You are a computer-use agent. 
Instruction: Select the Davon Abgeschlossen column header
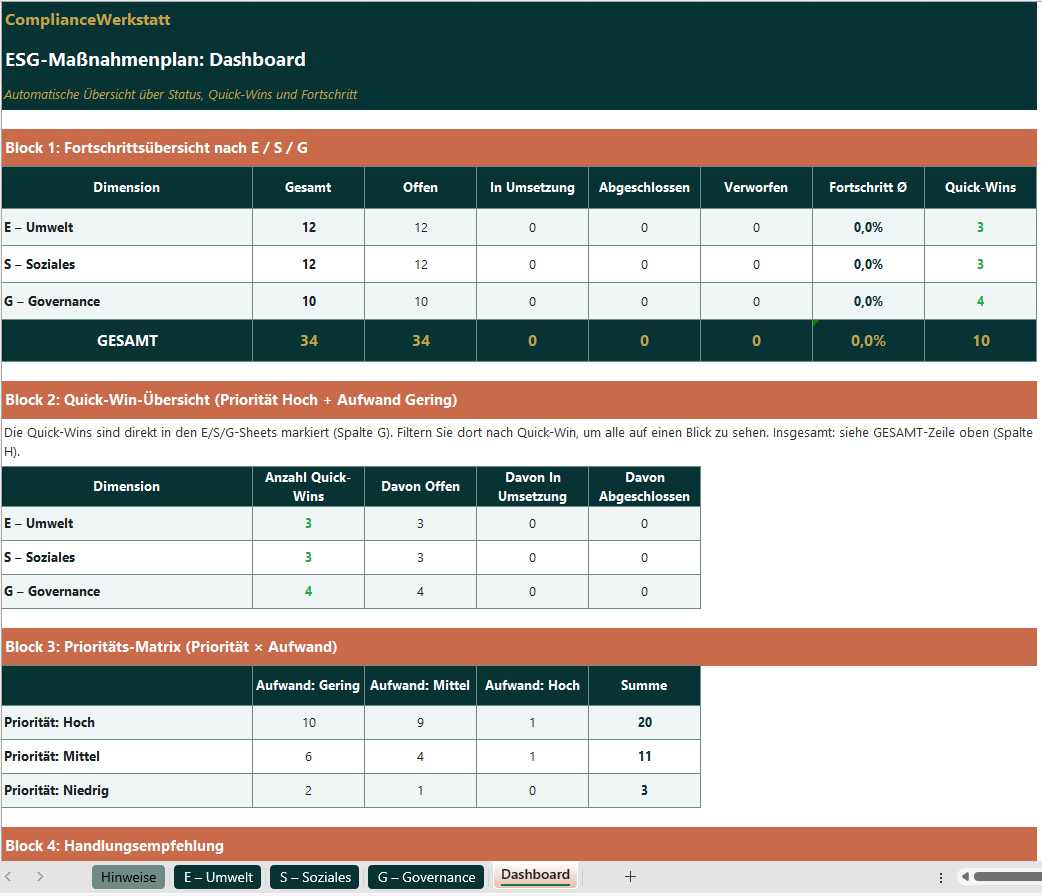[644, 487]
